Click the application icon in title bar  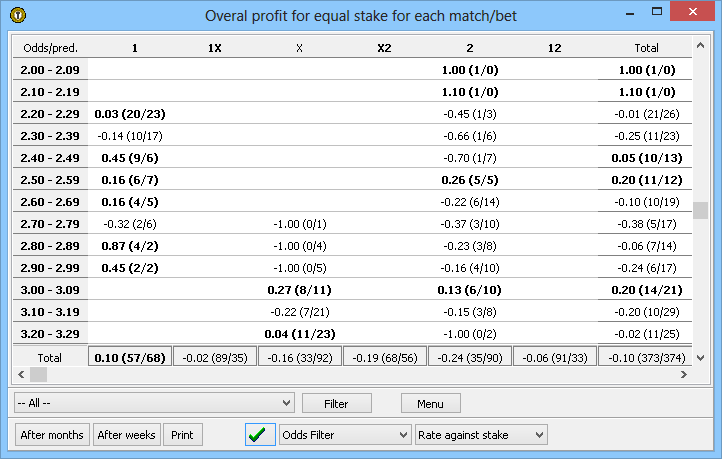17,15
